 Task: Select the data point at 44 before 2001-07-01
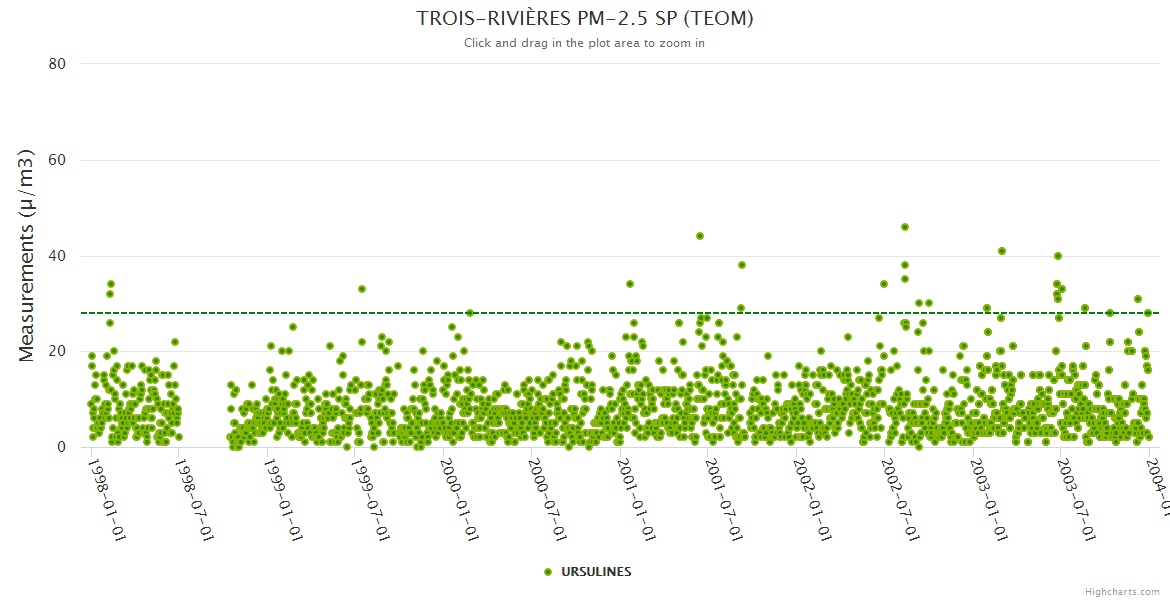pyautogui.click(x=700, y=236)
